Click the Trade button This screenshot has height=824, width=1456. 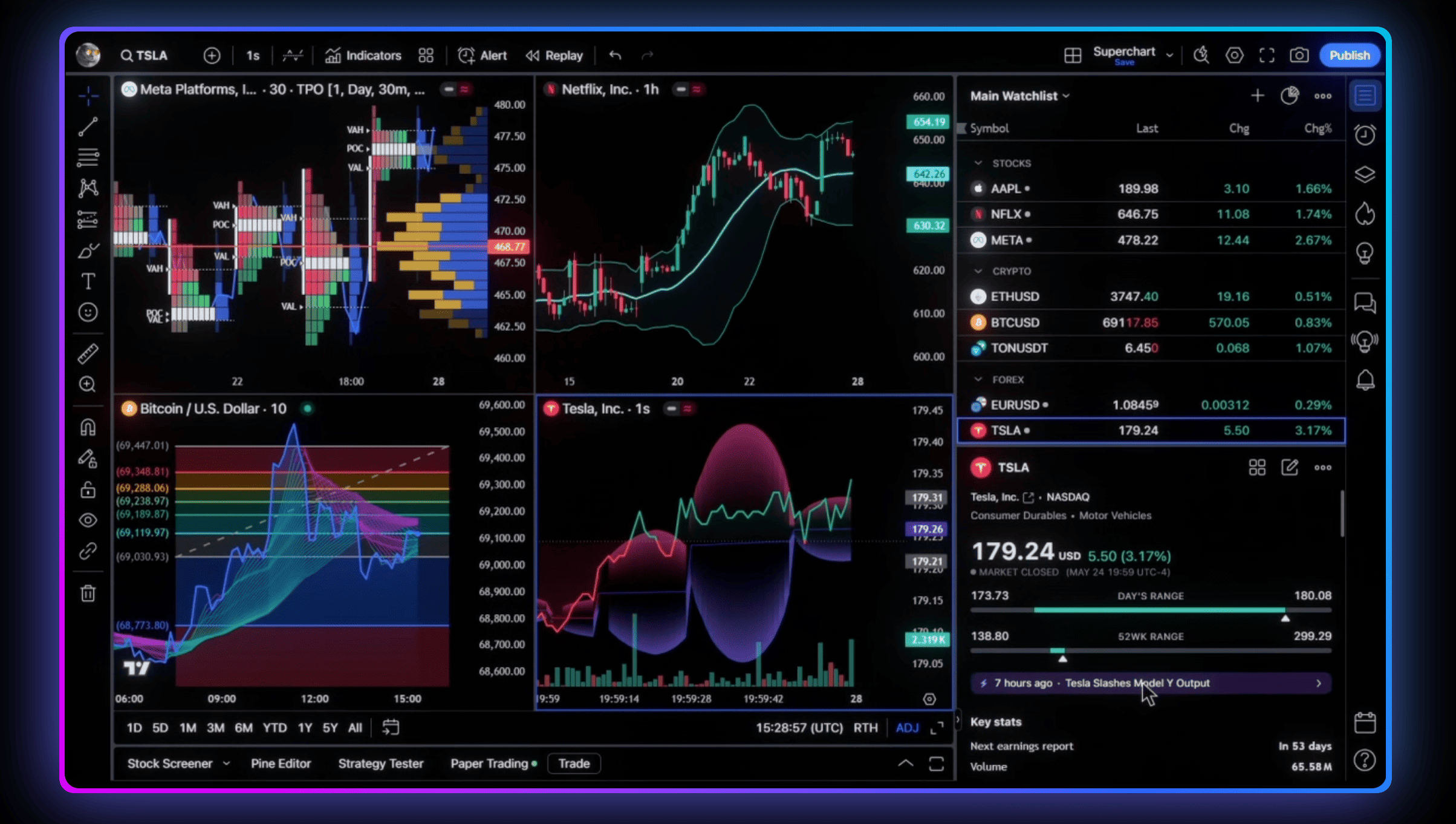click(574, 764)
